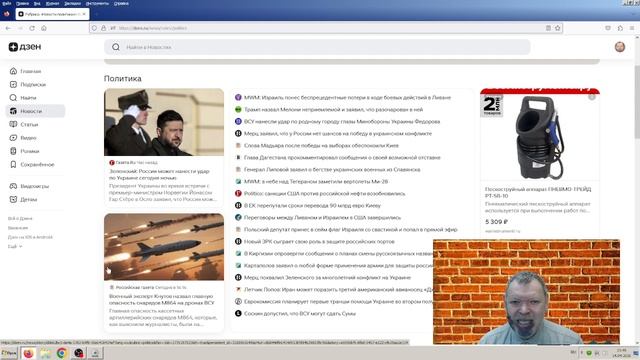Click the Политика section heading
Image resolution: width=640 pixels, height=360 pixels.
122,78
